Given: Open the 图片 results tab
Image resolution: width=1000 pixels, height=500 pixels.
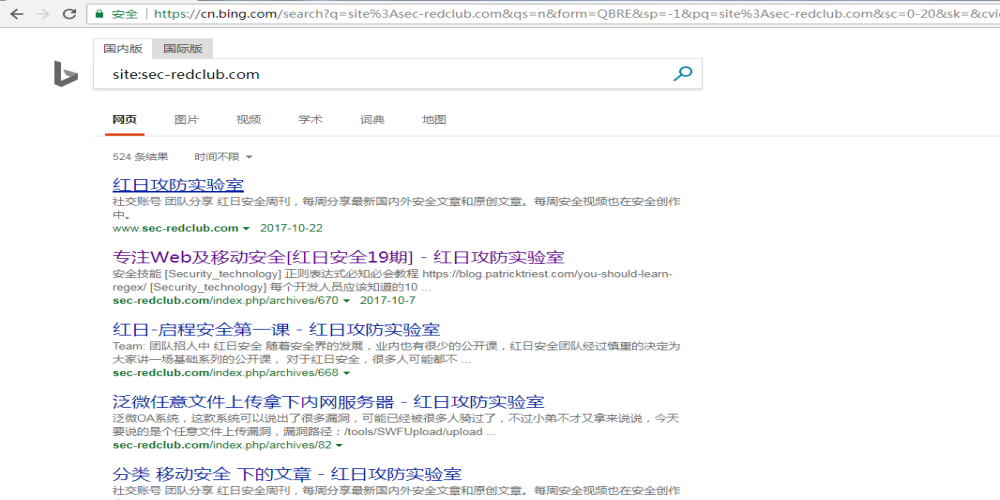Looking at the screenshot, I should click(186, 119).
